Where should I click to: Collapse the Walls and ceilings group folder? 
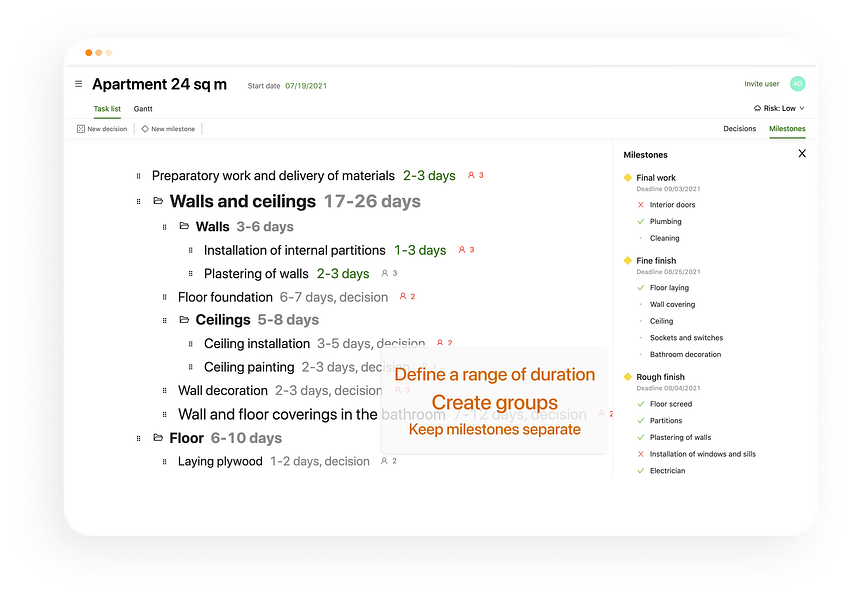coord(158,201)
